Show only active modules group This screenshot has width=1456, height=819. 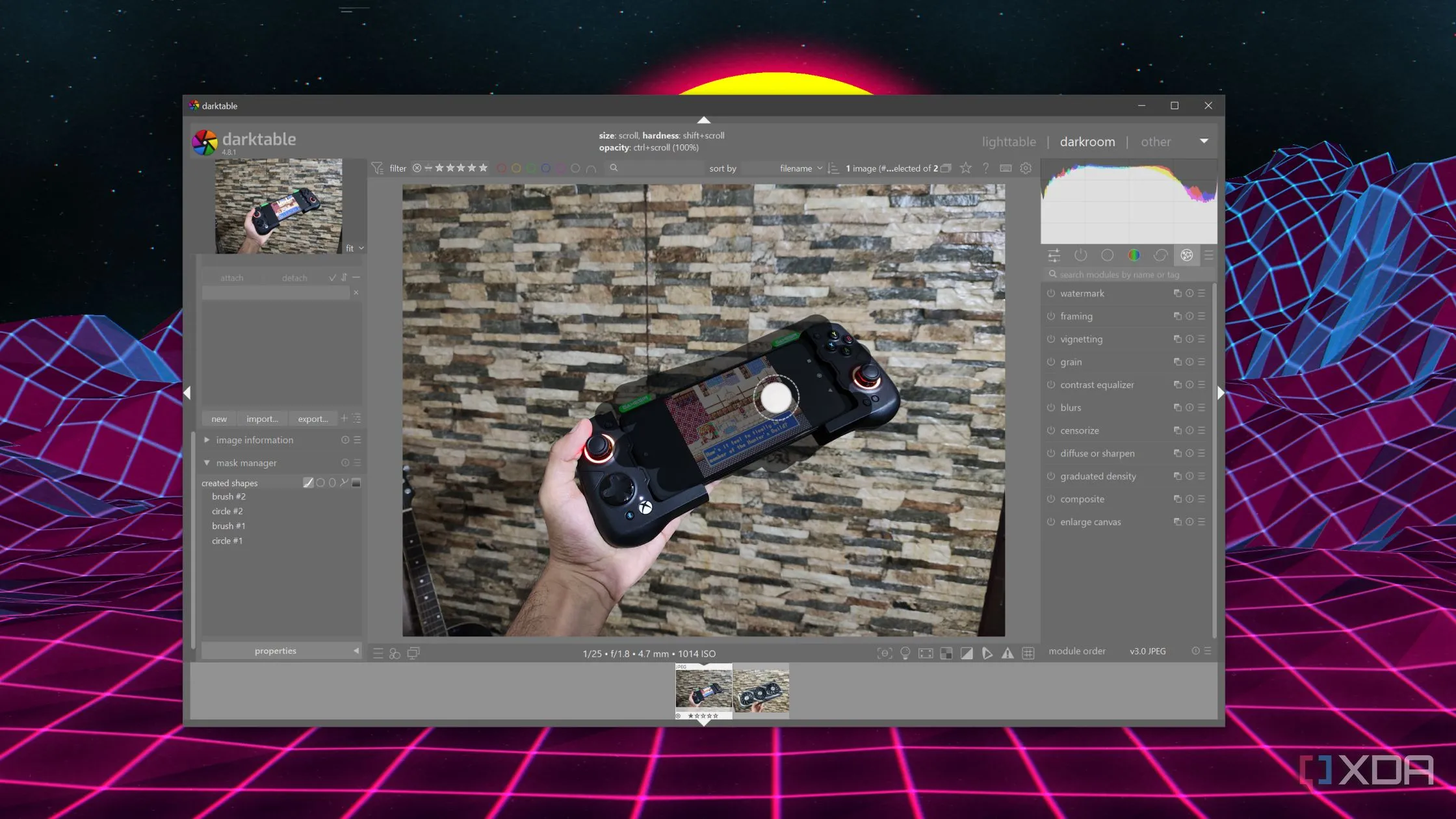tap(1080, 255)
